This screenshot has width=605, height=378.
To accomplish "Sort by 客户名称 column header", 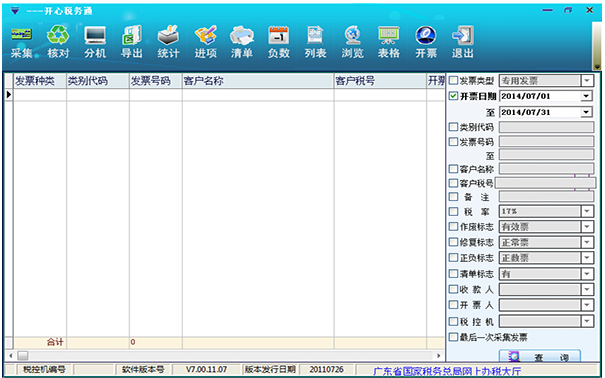I will click(x=258, y=81).
